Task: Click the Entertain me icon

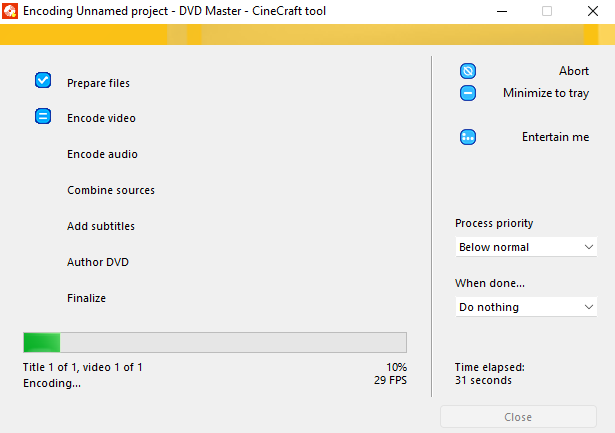Action: 468,137
